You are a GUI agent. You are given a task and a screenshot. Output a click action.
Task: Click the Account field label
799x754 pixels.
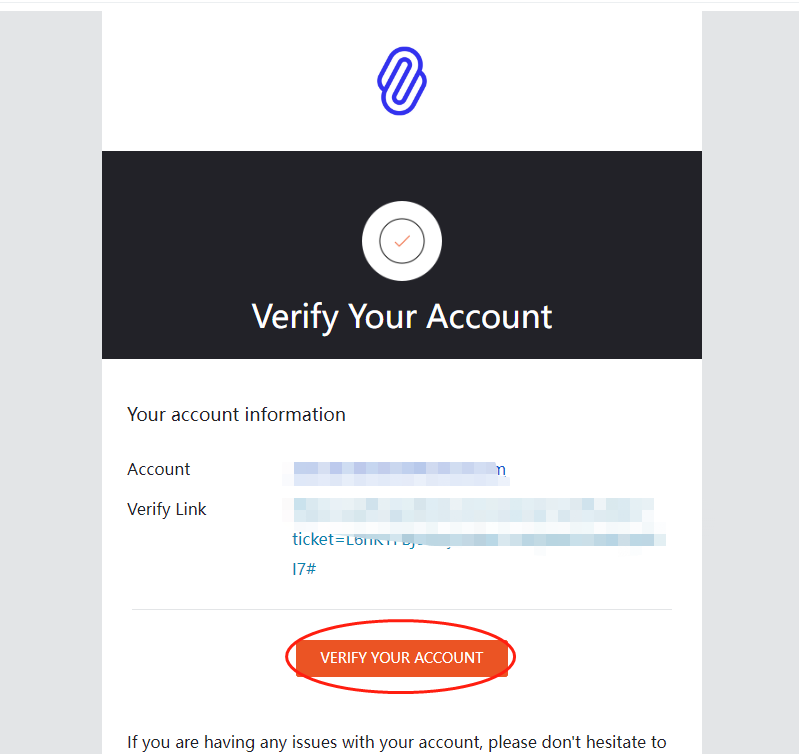(159, 469)
